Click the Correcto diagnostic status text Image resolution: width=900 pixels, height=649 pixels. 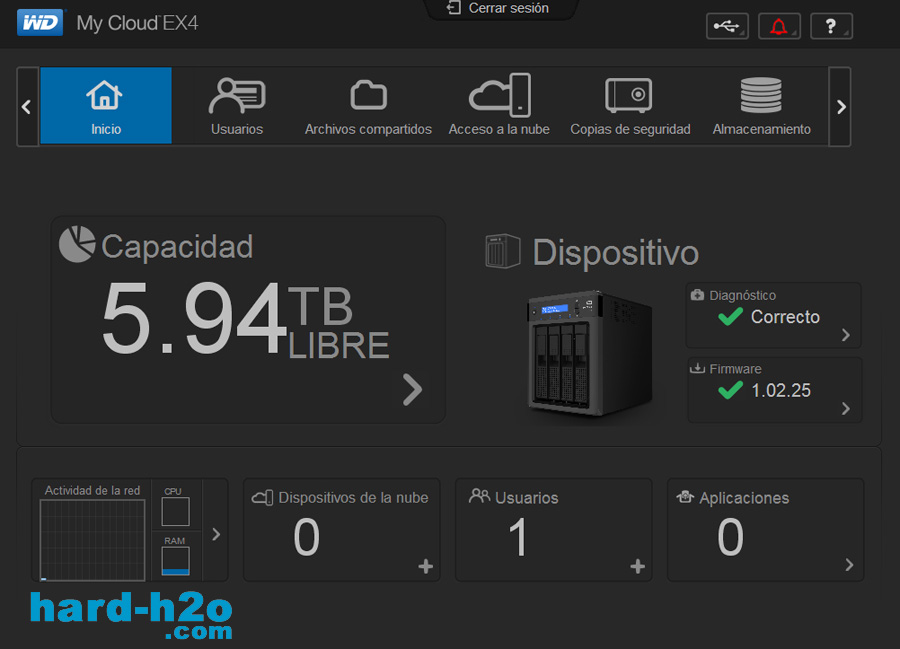pos(785,317)
